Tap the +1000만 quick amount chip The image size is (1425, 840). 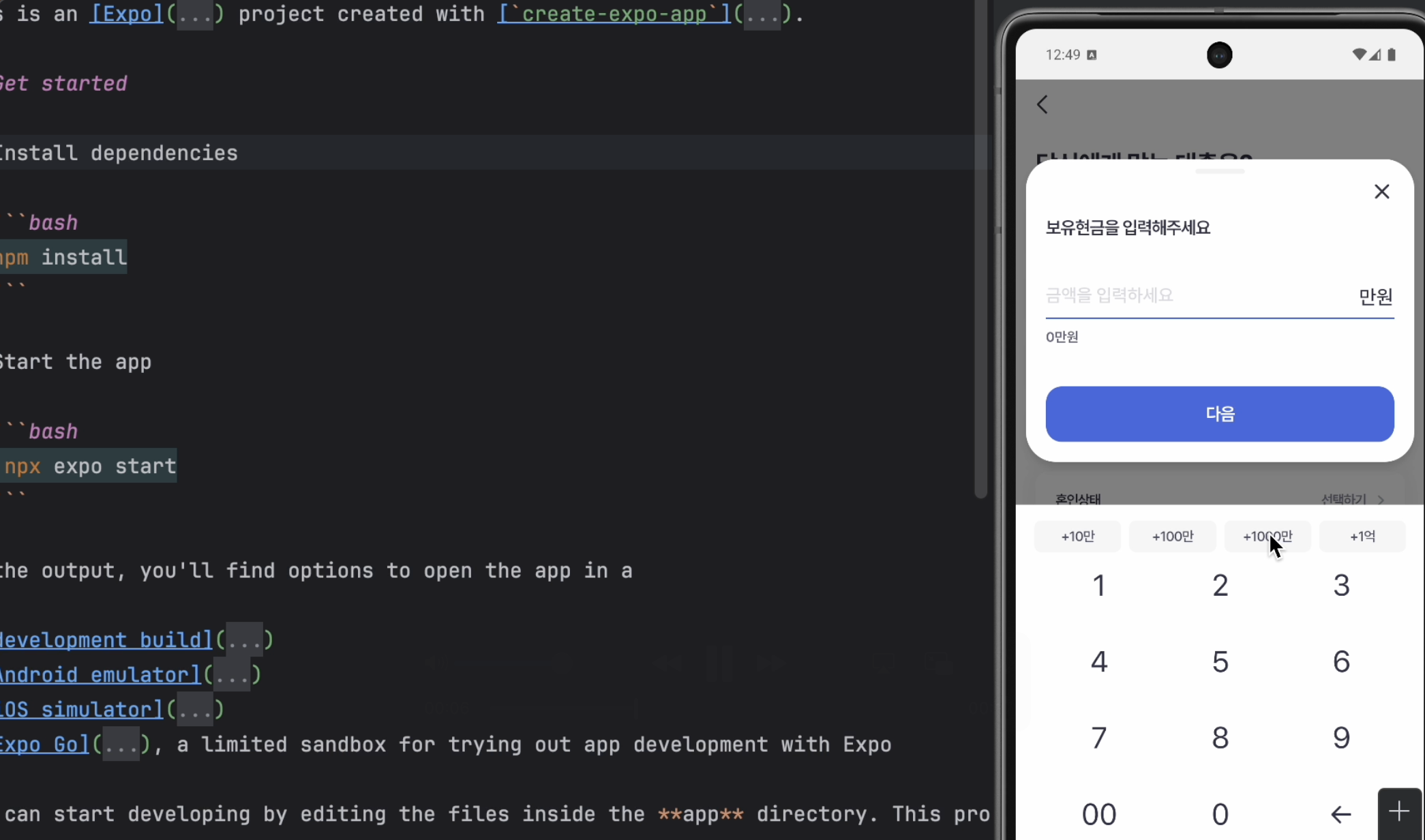pyautogui.click(x=1267, y=537)
